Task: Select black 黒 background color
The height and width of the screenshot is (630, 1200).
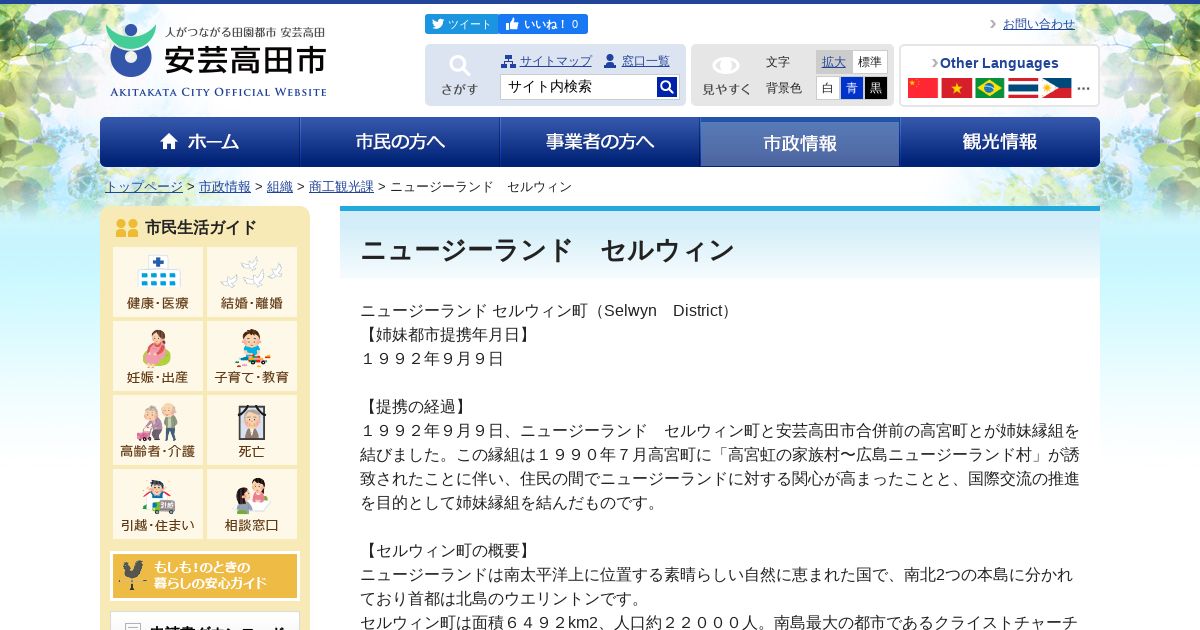Action: tap(876, 88)
